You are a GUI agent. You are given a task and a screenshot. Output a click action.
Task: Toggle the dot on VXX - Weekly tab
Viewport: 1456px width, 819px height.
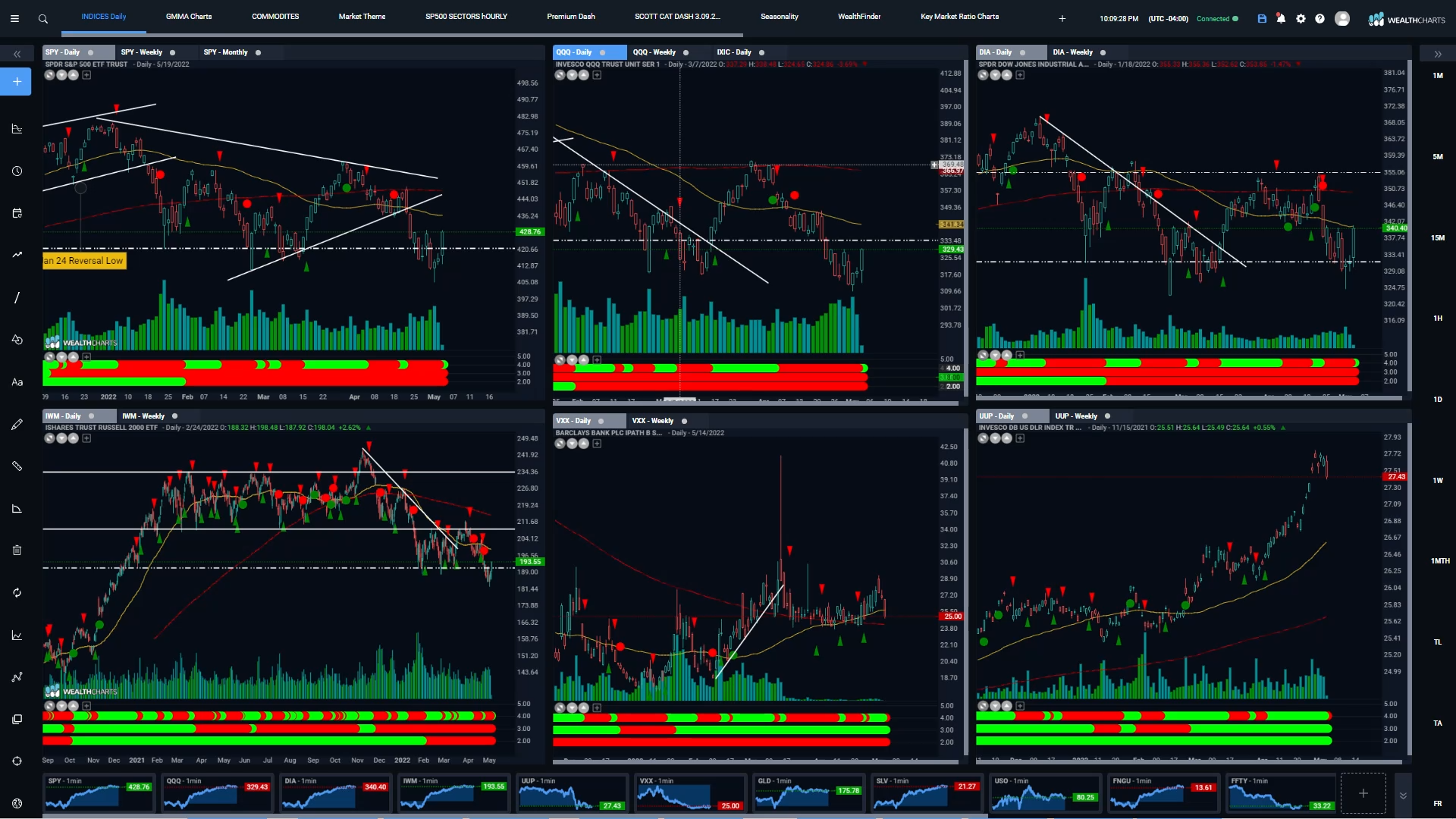click(684, 421)
